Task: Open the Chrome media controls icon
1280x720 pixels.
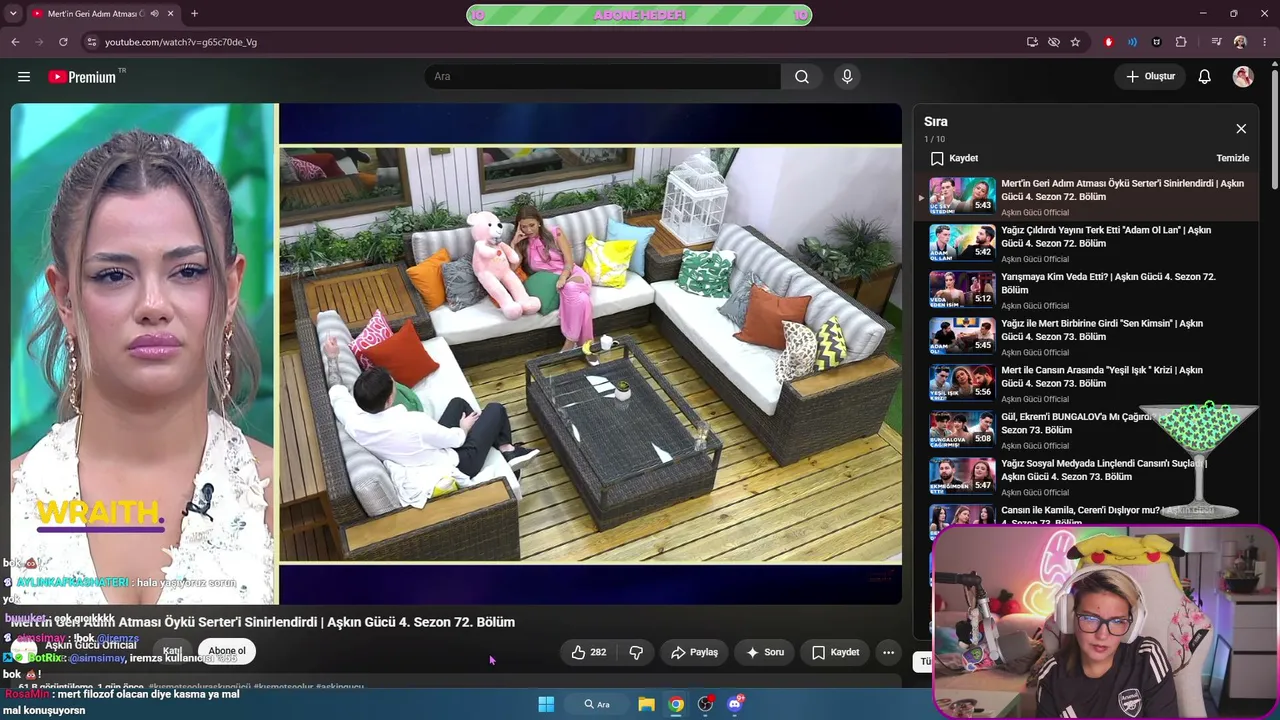Action: pos(1216,42)
